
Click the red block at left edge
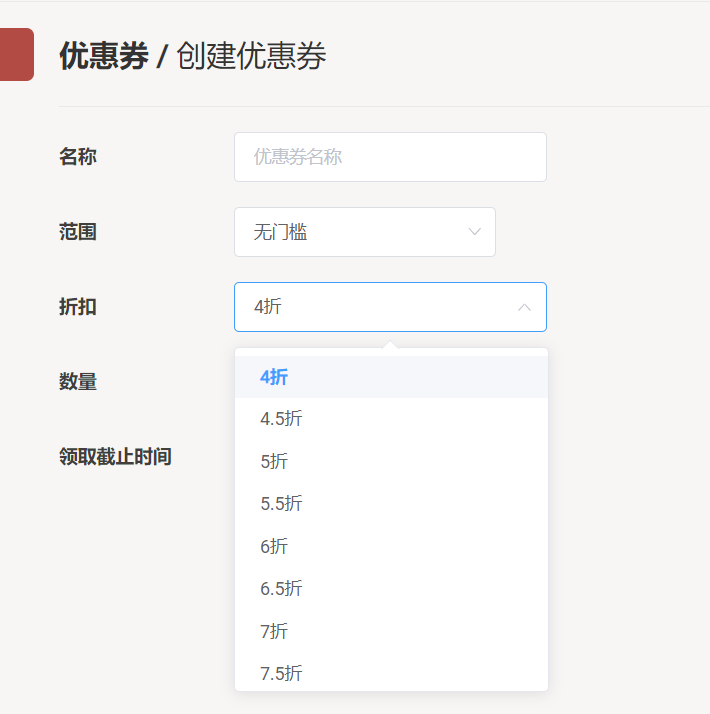coord(16,54)
